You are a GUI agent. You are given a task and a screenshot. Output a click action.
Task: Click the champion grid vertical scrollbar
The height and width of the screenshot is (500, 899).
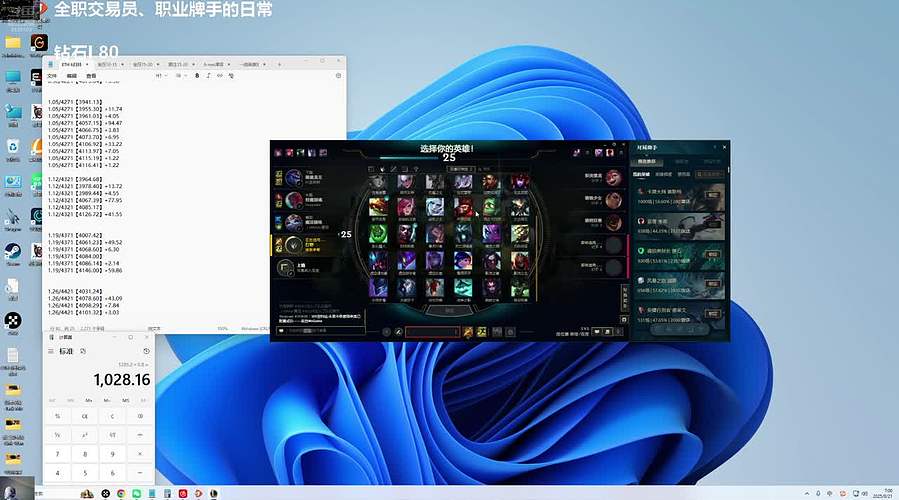(537, 258)
